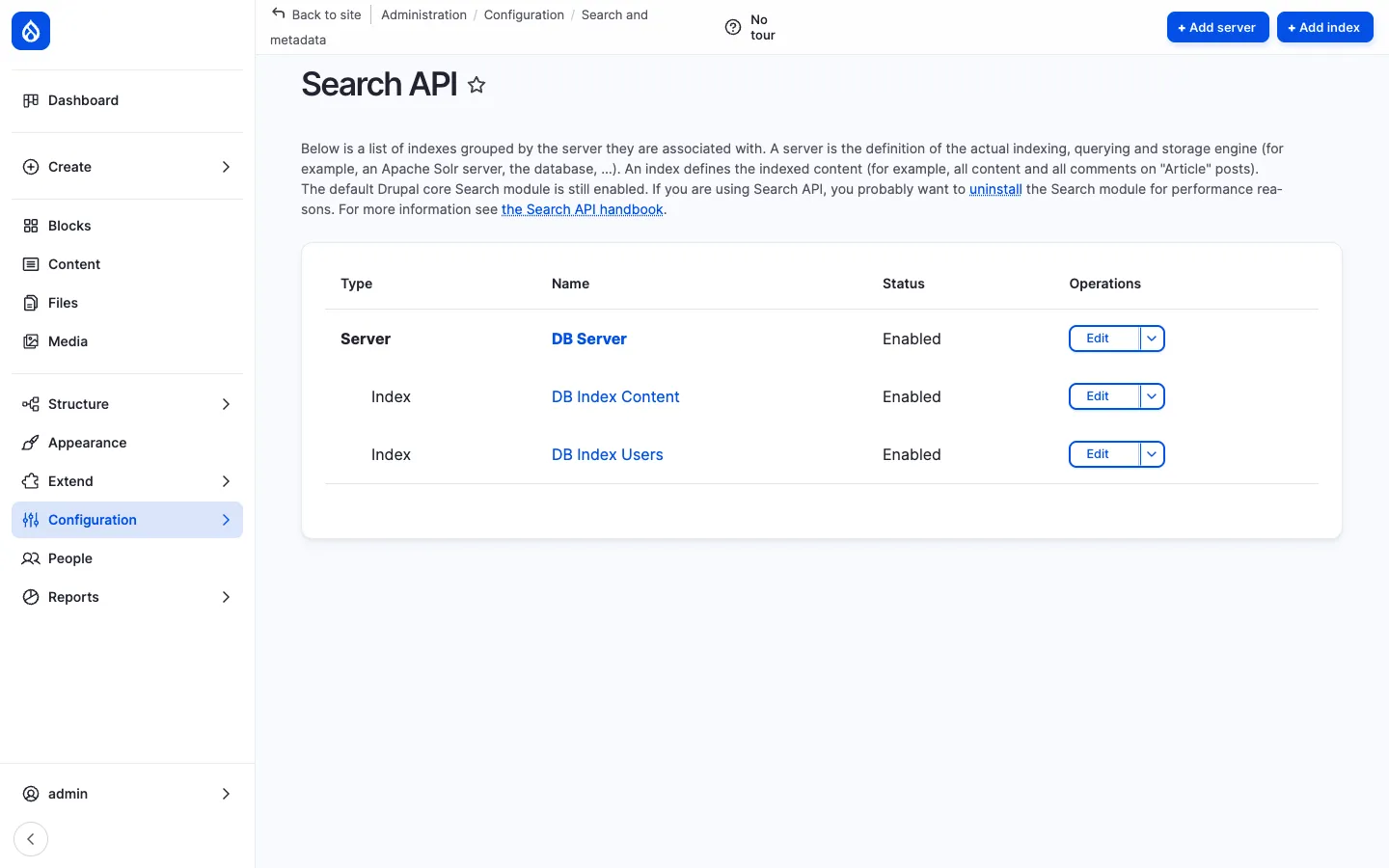Click the Content list icon
Screen dimensions: 1389x868
[x=31, y=264]
